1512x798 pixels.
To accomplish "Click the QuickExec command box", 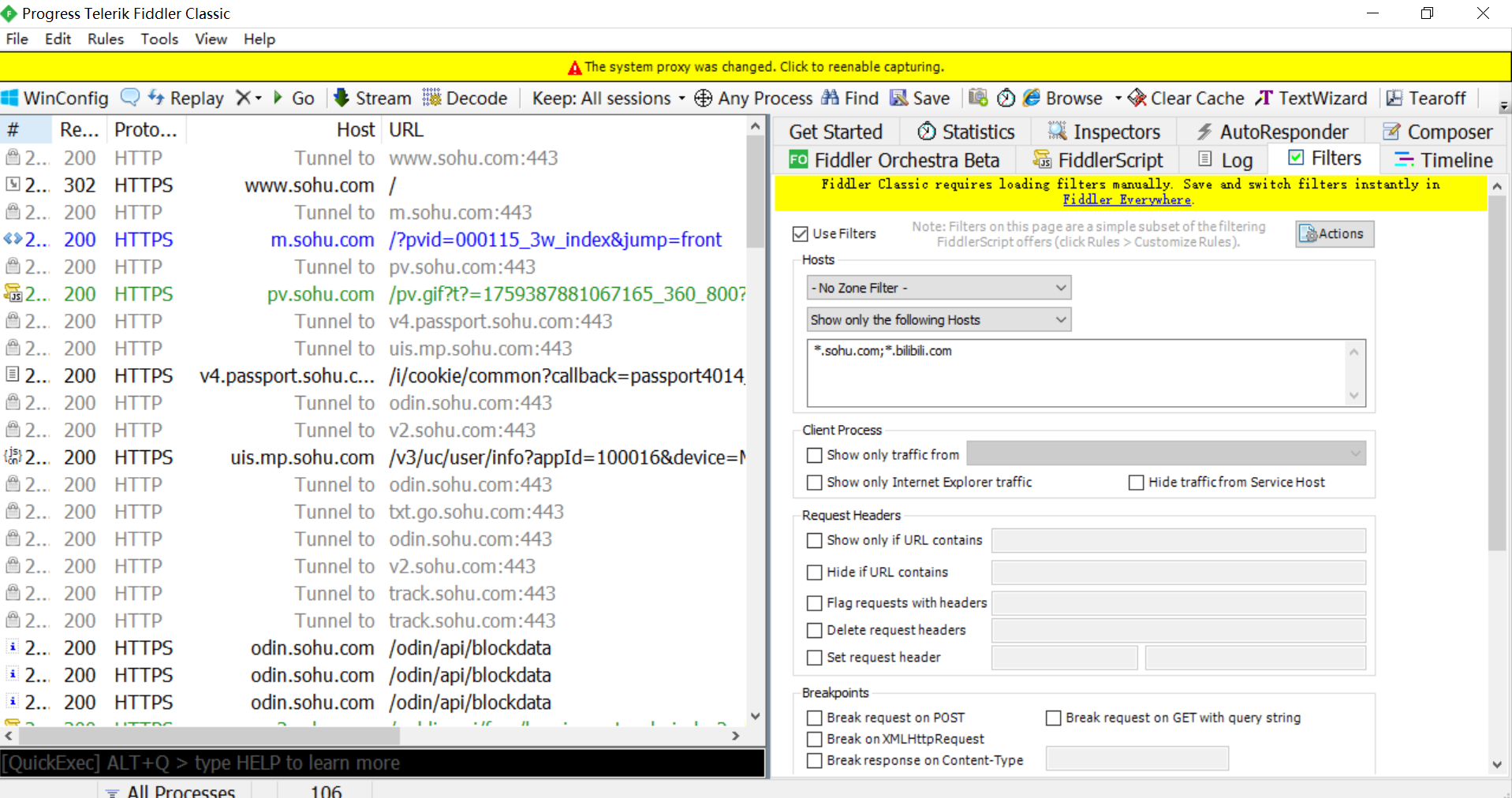I will tap(383, 763).
